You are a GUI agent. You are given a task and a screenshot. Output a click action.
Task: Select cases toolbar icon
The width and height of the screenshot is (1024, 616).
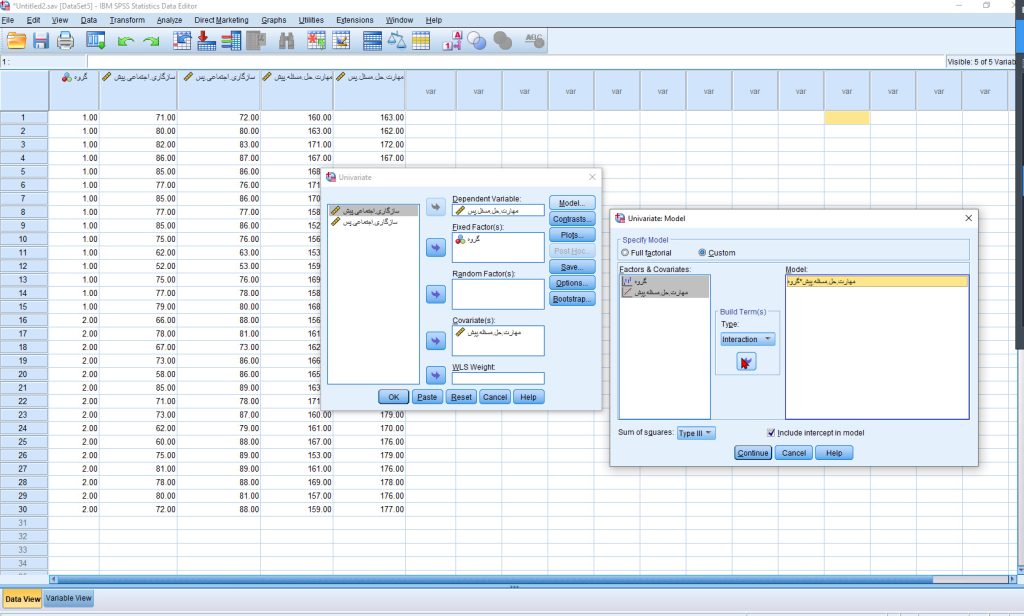coord(421,41)
